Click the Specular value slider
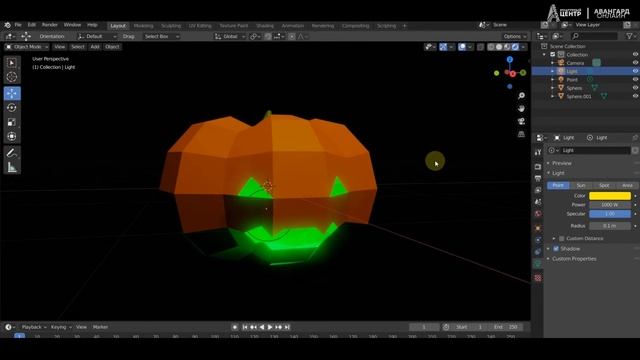Viewport: 640px width, 360px height. point(610,214)
